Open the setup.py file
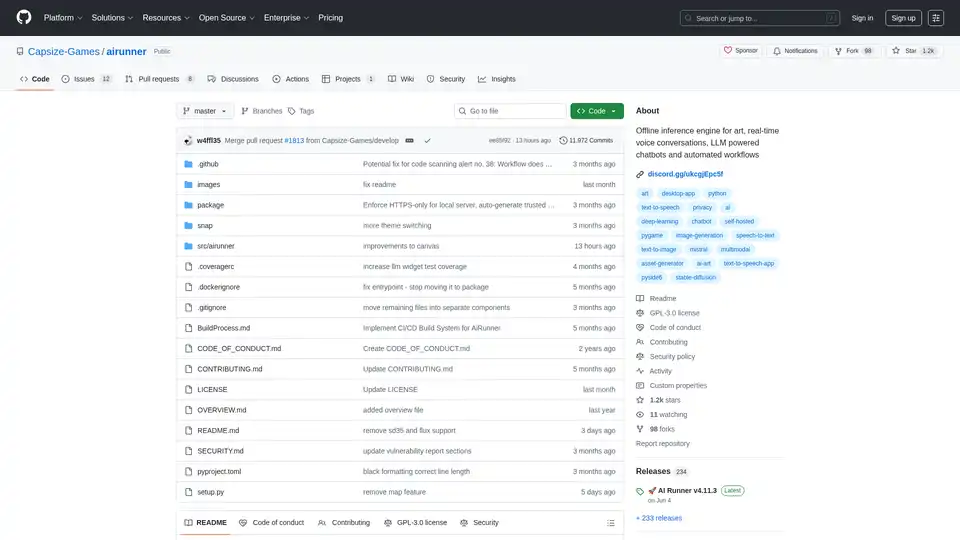The image size is (960, 540). pos(210,492)
